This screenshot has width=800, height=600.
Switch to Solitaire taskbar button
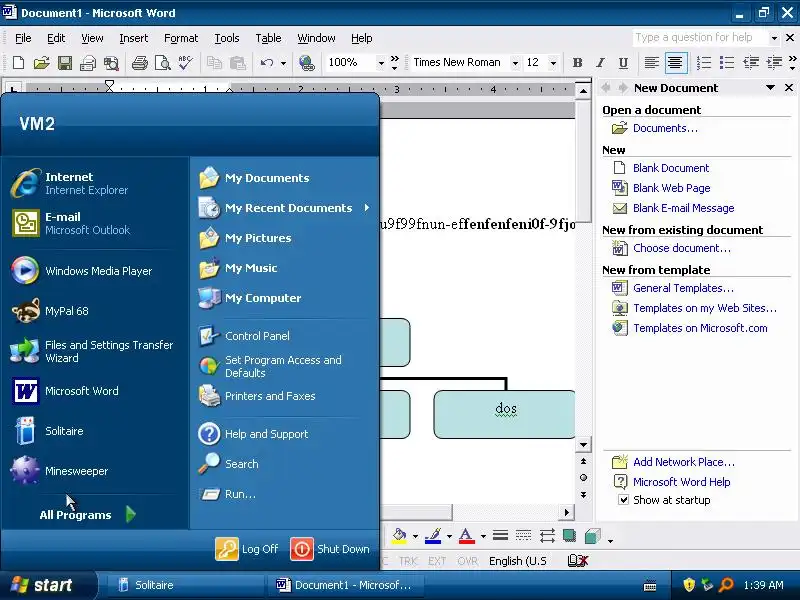point(185,585)
